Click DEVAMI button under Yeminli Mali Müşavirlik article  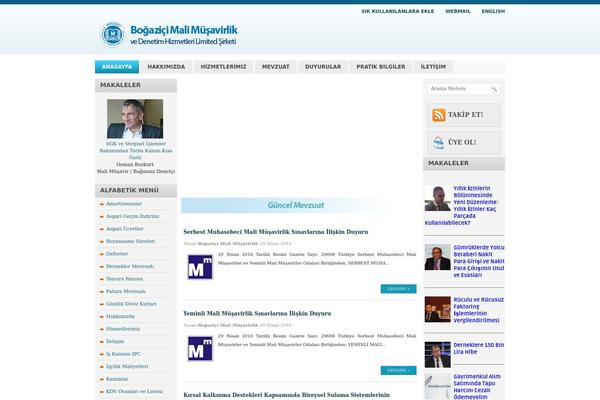[398, 371]
